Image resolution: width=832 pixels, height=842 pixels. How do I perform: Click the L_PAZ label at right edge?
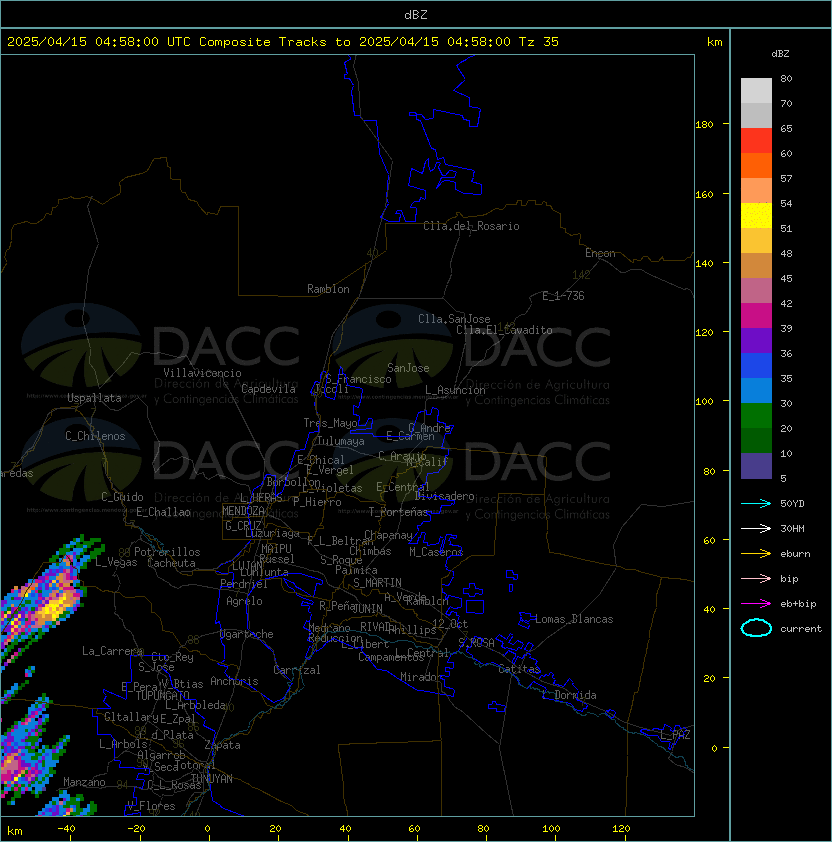(675, 735)
